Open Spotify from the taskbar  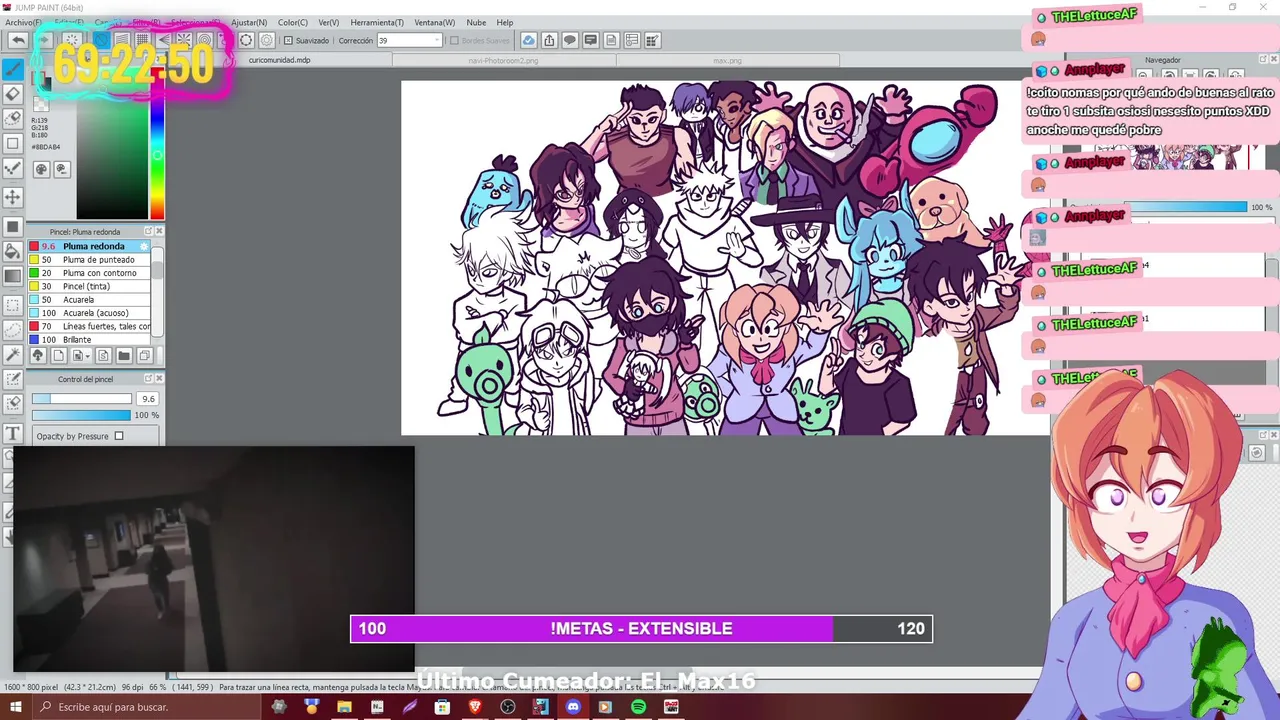pyautogui.click(x=638, y=707)
